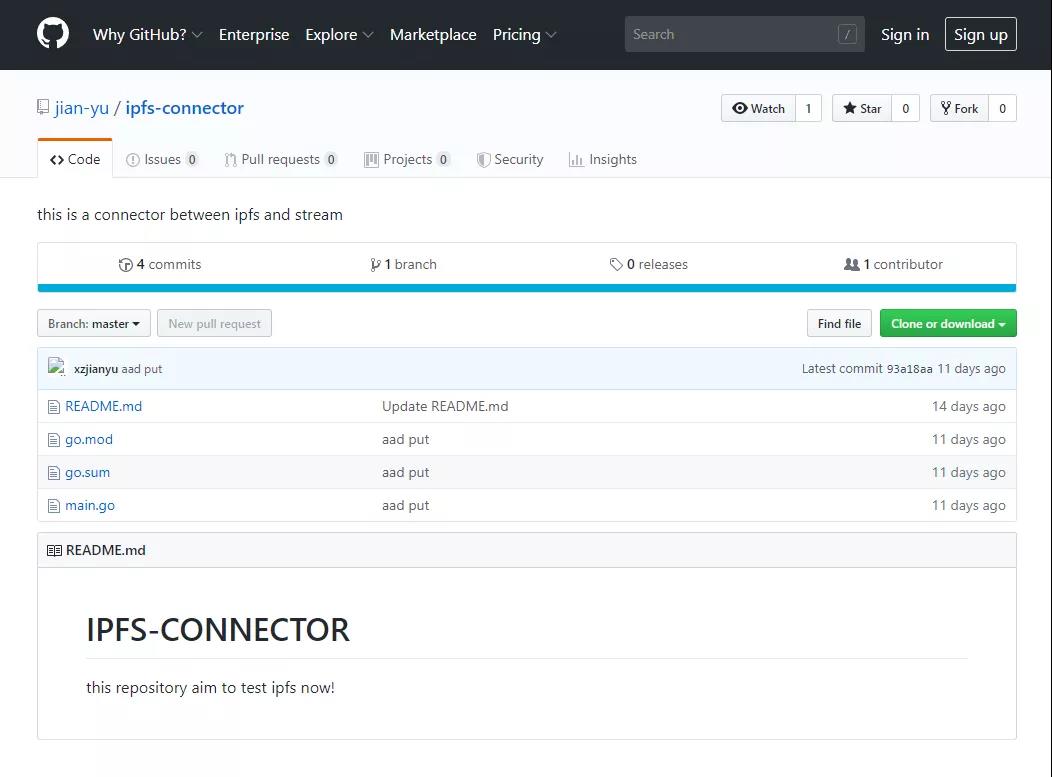Open the aad put message in go.mod row
This screenshot has height=777, width=1052.
pos(405,439)
